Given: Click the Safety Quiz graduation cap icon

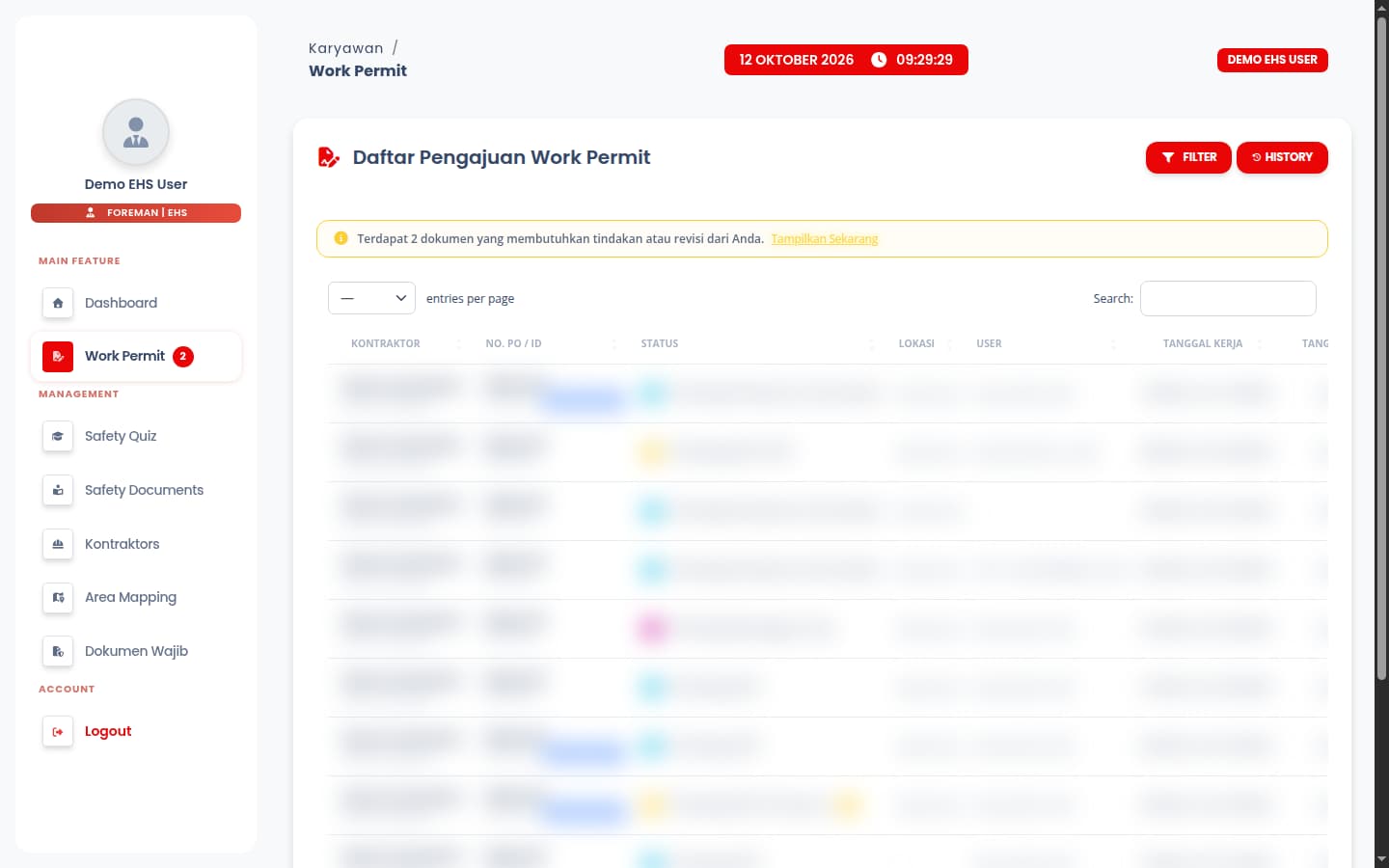Looking at the screenshot, I should click(x=58, y=436).
